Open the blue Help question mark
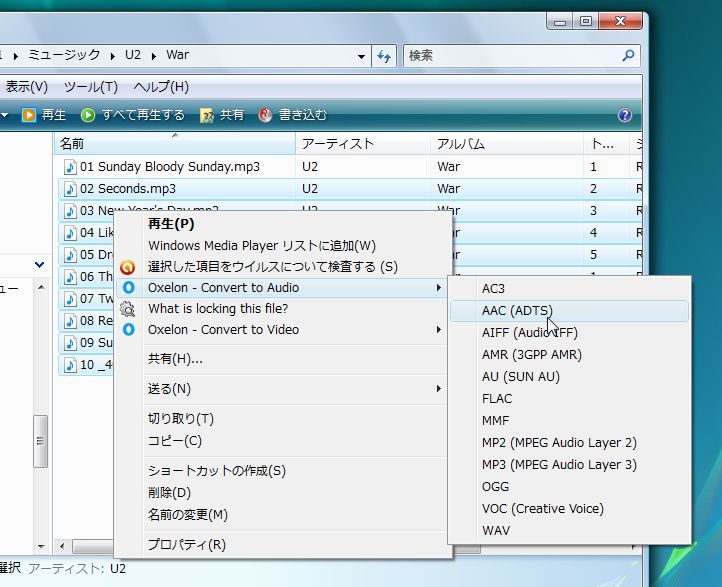Image resolution: width=722 pixels, height=587 pixels. 624,115
